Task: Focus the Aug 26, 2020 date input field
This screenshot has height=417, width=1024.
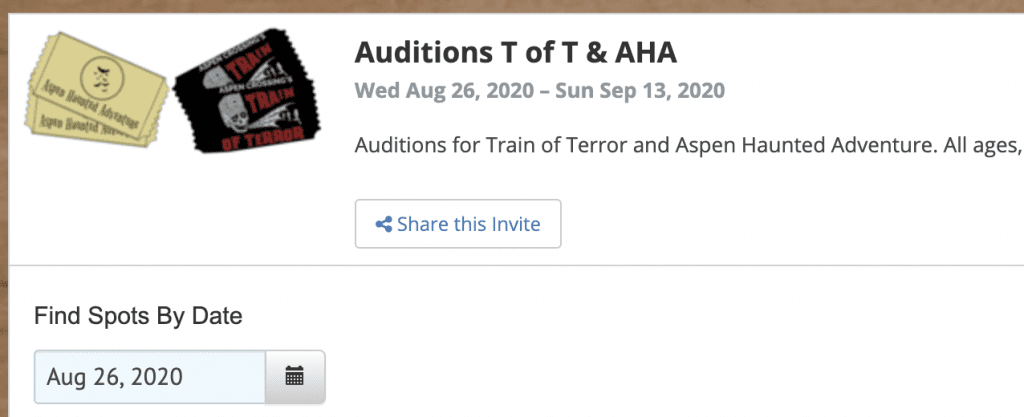Action: point(150,377)
